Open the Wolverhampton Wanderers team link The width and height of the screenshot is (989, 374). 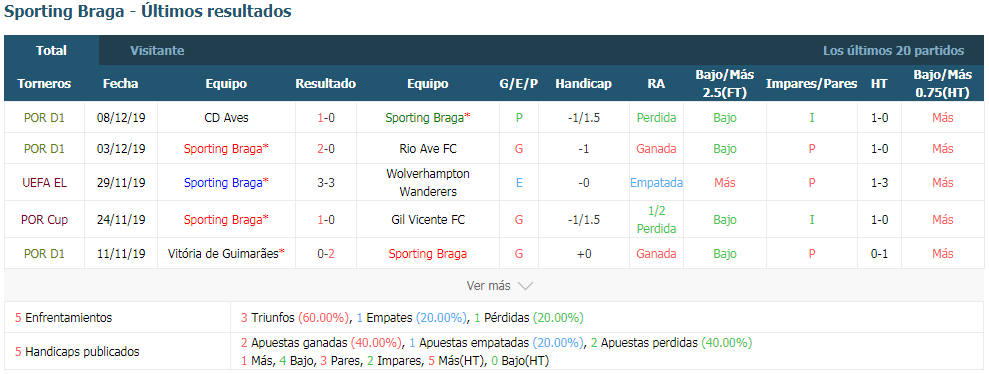(x=428, y=182)
